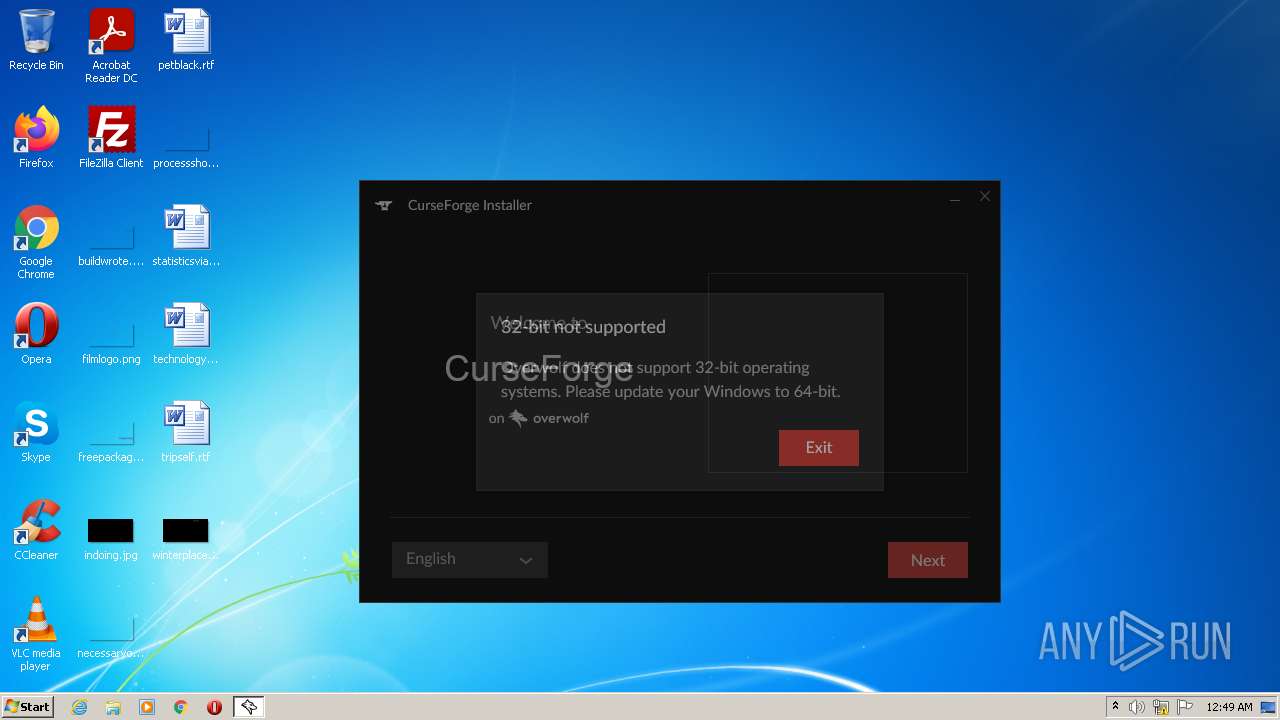This screenshot has width=1280, height=720.
Task: Select the Opera desktop shortcut
Action: (x=36, y=334)
